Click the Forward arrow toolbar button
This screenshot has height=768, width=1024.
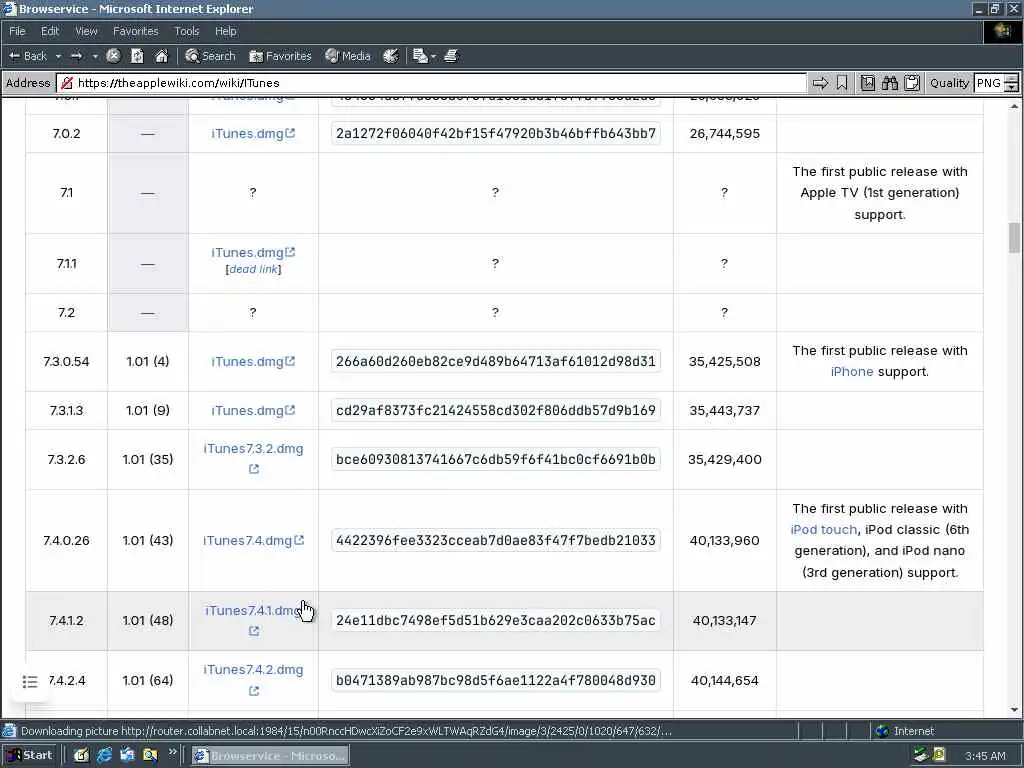[76, 56]
